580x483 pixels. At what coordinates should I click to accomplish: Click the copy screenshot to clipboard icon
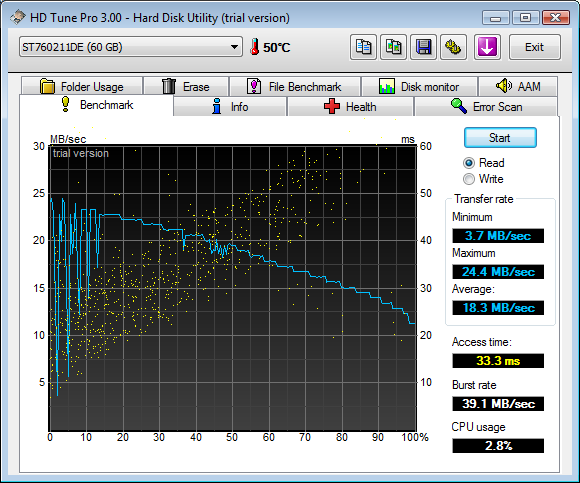click(x=394, y=47)
